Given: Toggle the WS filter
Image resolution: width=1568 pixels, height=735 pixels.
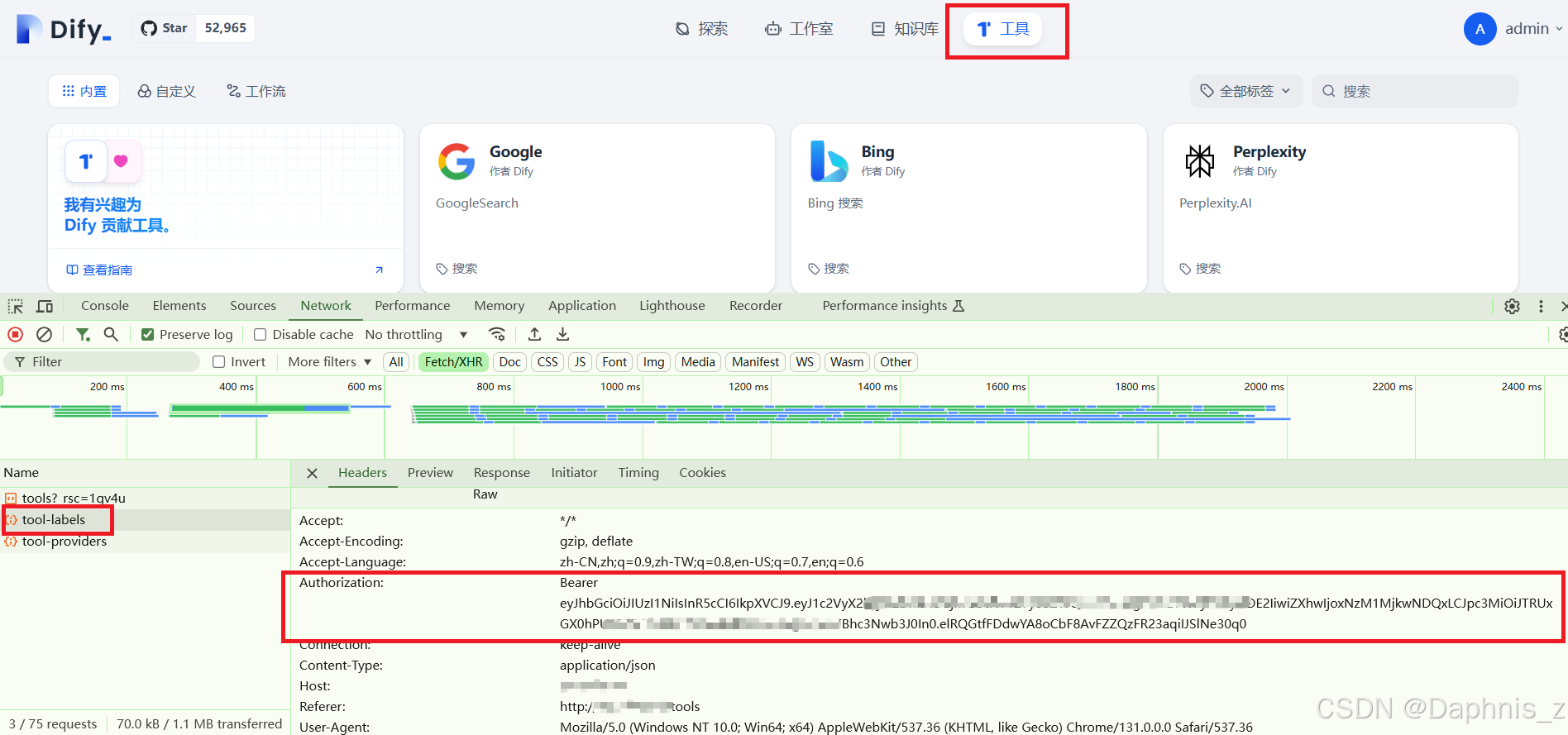Looking at the screenshot, I should (x=805, y=362).
